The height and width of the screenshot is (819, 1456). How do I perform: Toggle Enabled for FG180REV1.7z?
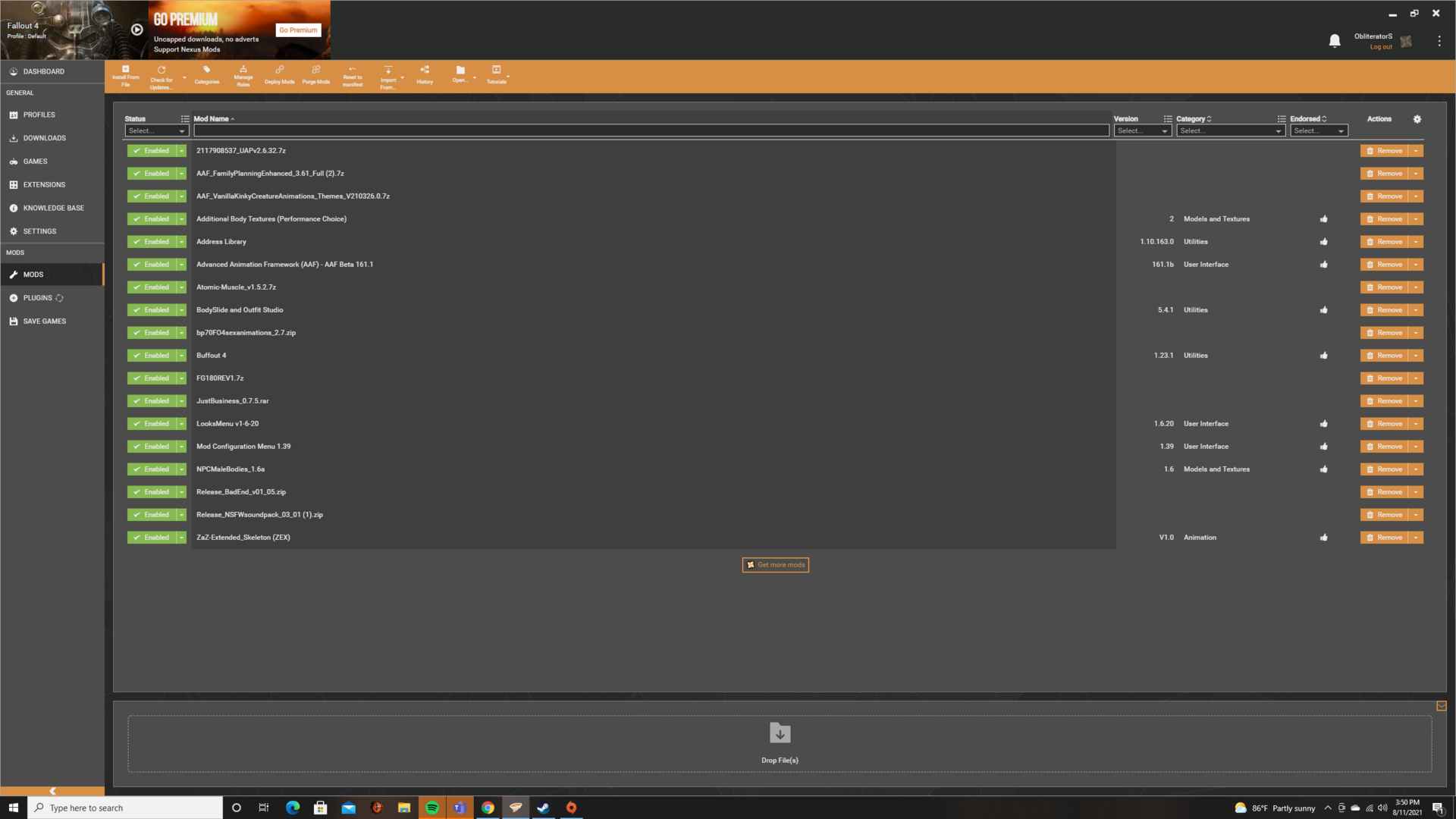pos(152,378)
